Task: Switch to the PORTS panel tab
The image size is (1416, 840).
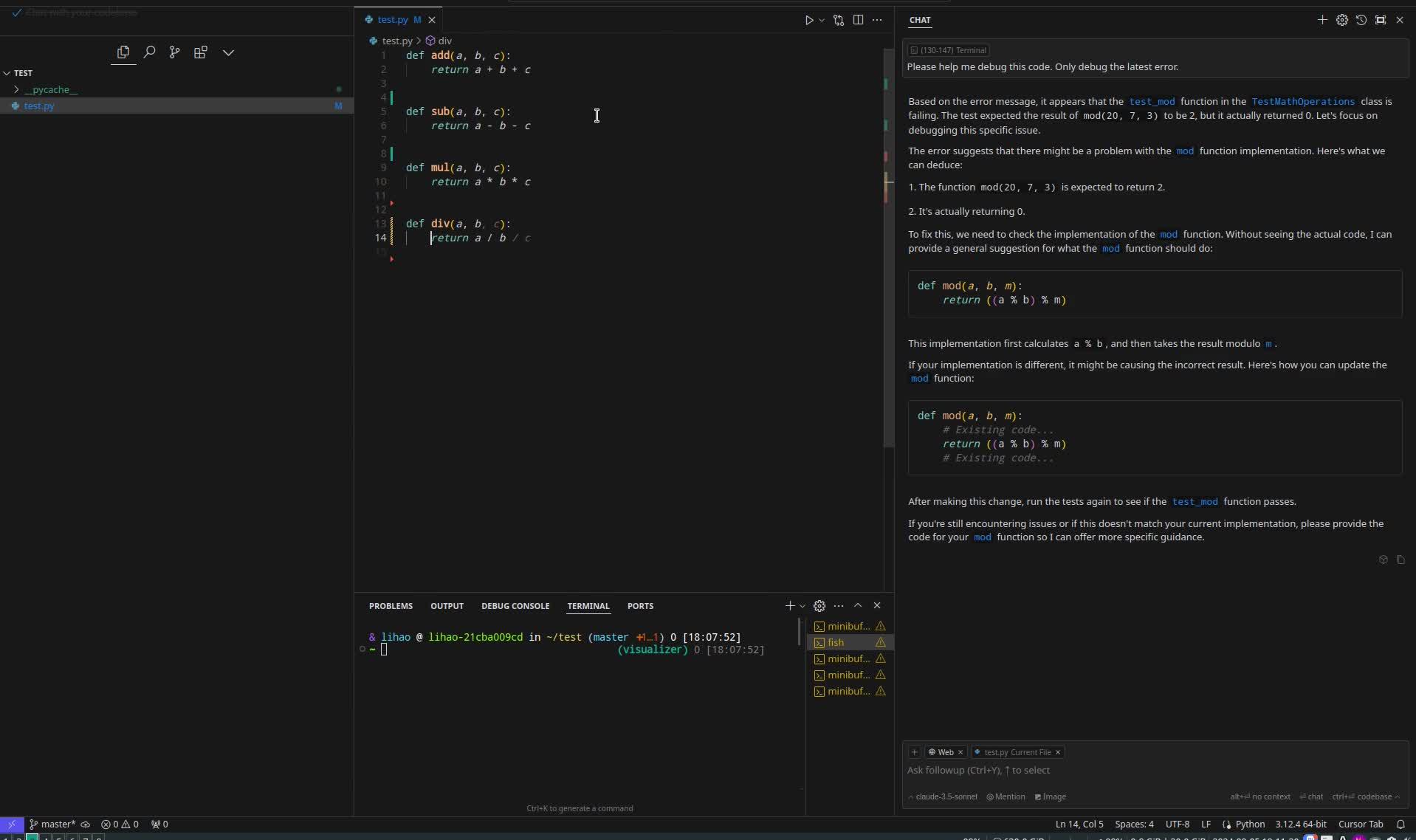Action: coord(640,606)
